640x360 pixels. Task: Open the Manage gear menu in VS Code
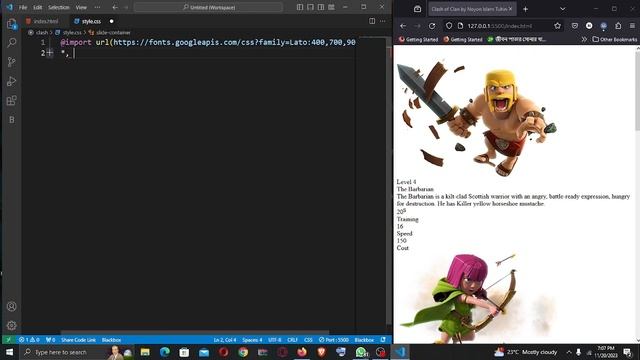click(x=11, y=325)
